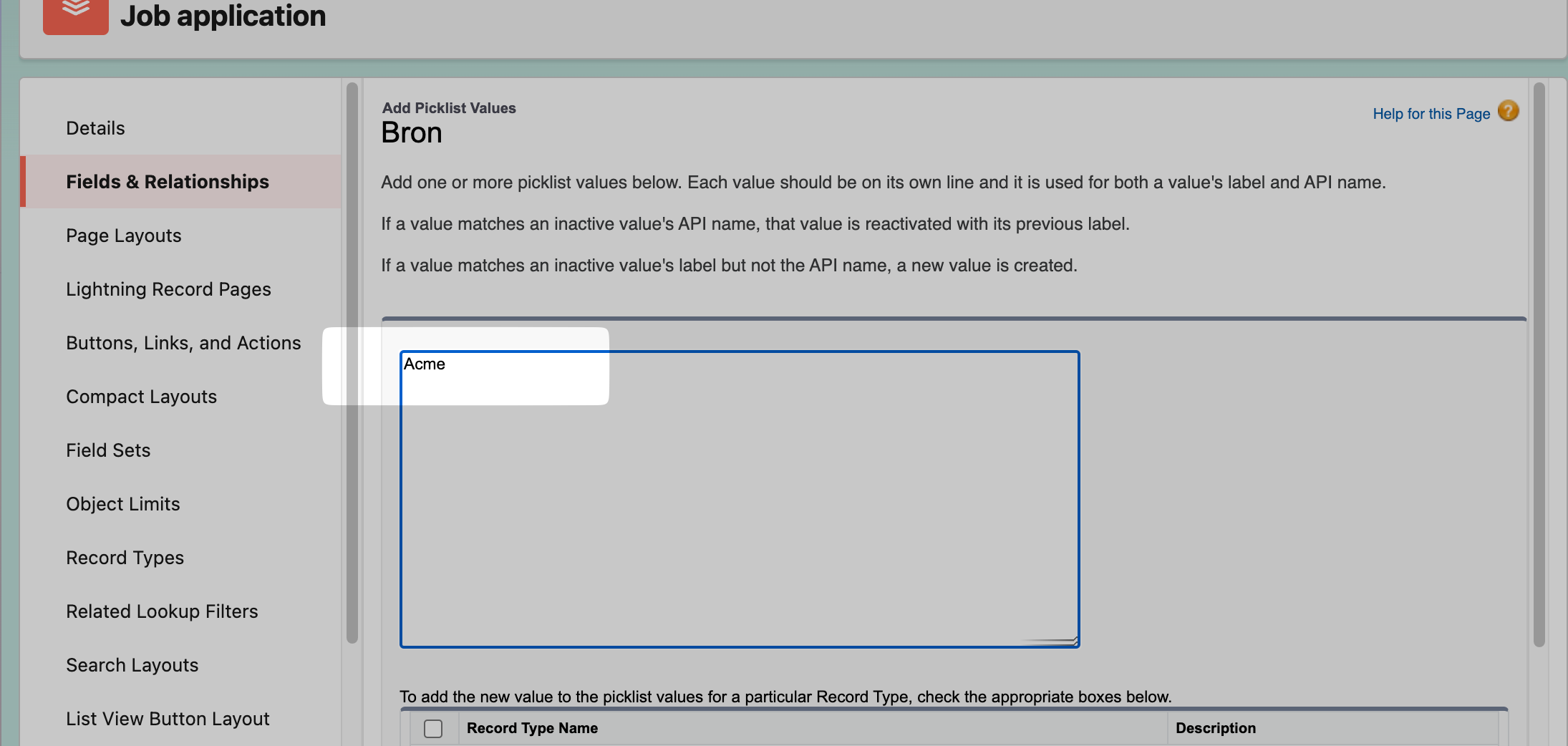The width and height of the screenshot is (1568, 746).
Task: Open Record Types
Action: (125, 558)
